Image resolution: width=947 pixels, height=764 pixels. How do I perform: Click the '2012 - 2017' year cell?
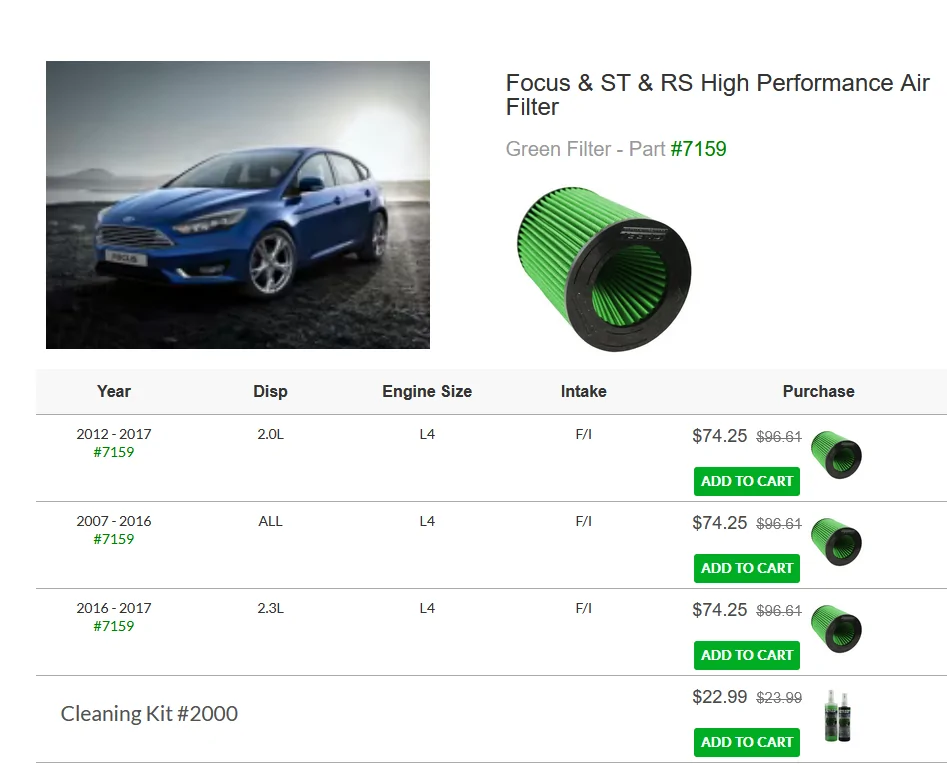click(114, 434)
